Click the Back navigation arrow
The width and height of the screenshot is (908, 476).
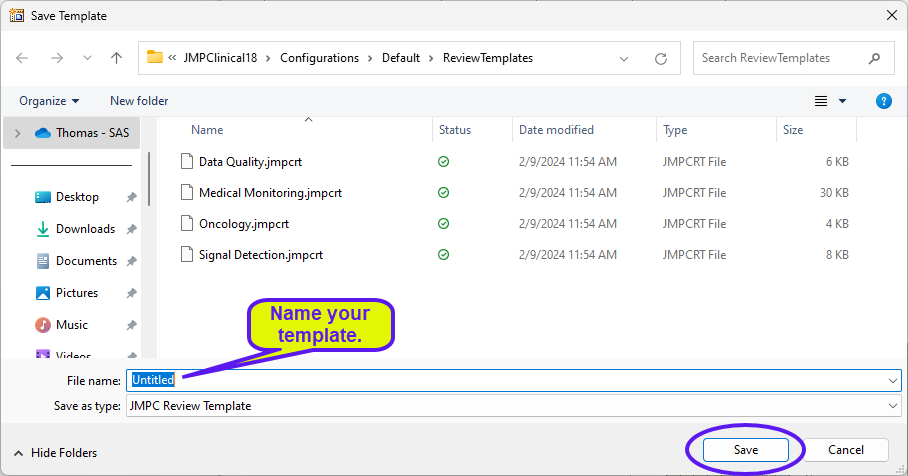click(x=23, y=58)
